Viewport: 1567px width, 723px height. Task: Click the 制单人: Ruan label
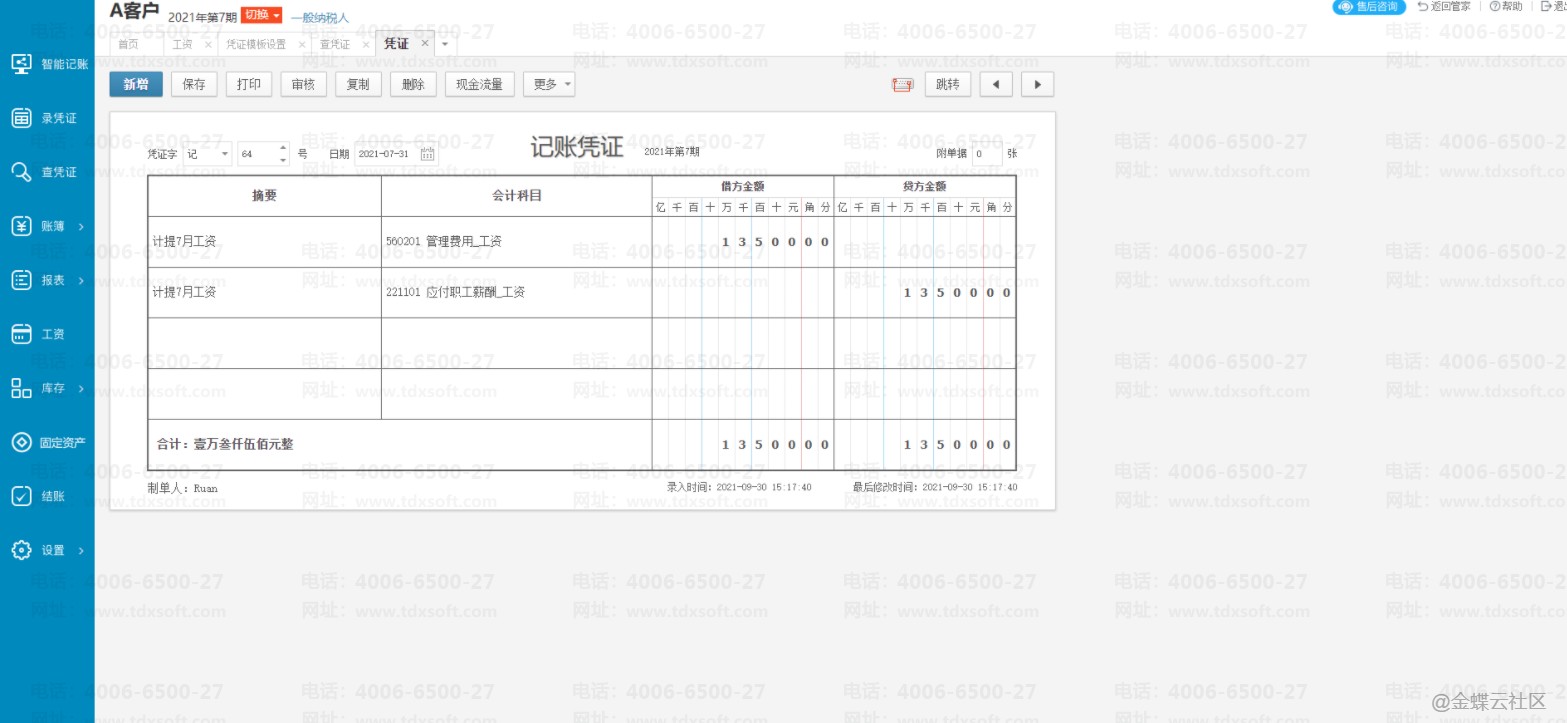182,488
